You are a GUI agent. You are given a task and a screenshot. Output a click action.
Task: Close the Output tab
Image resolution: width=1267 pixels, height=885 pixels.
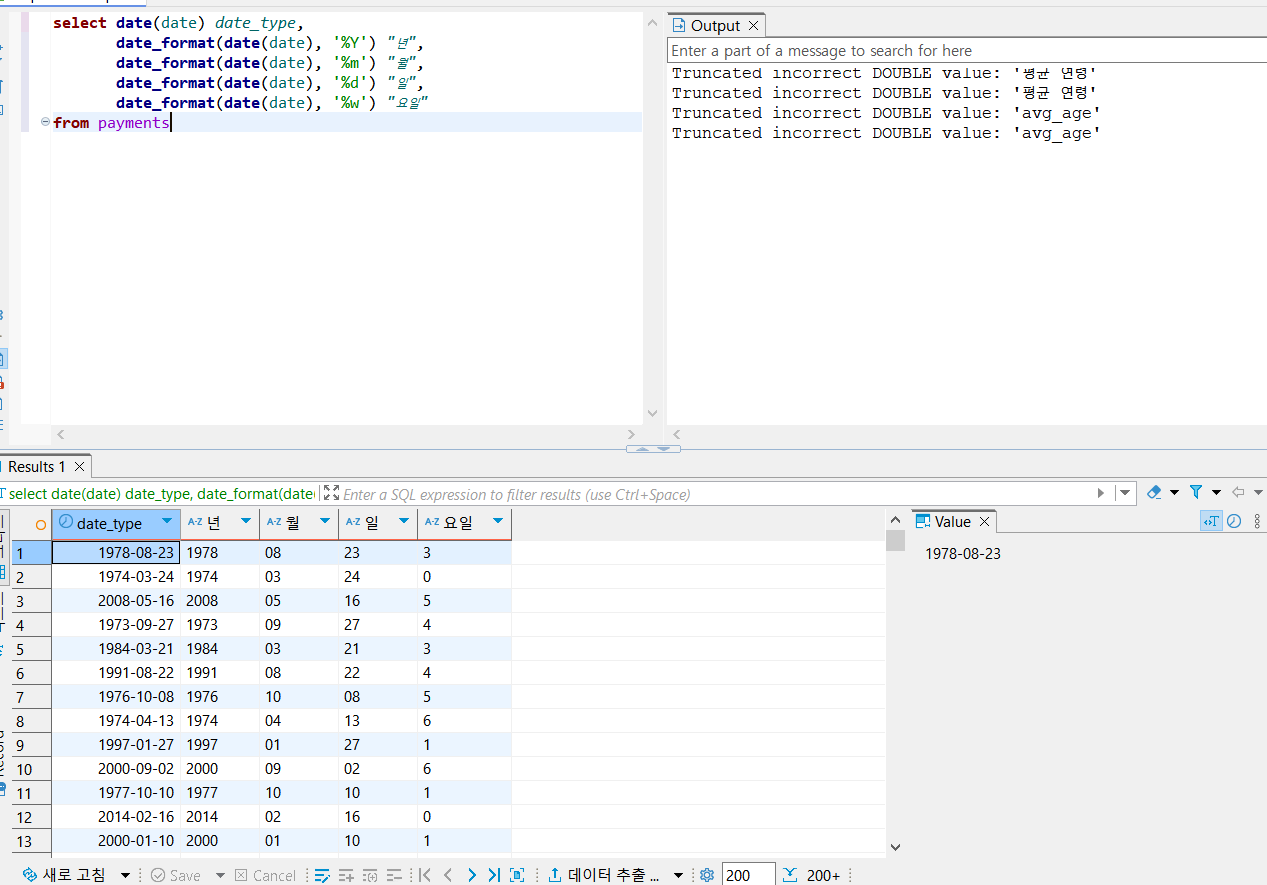(x=754, y=26)
